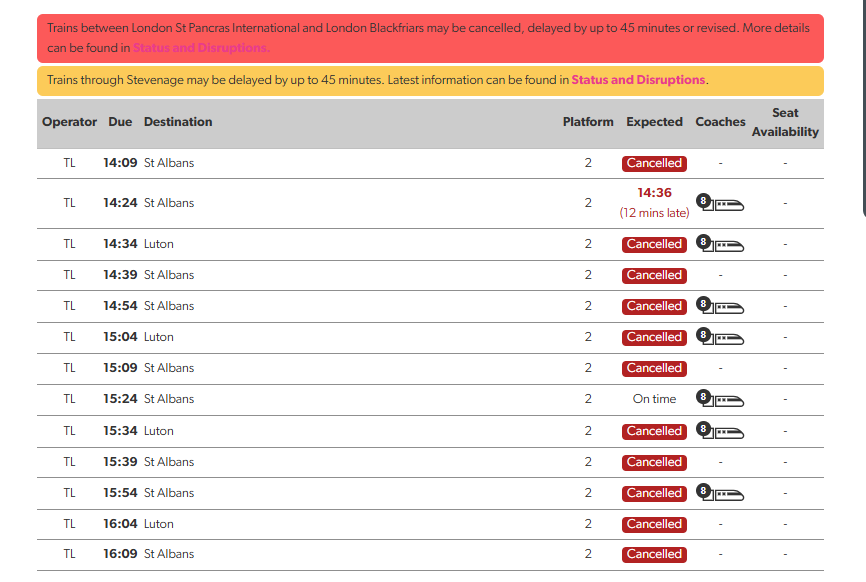The width and height of the screenshot is (866, 582).
Task: Click the 8-coach train icon in the 14:34 Luton row
Action: 720,244
